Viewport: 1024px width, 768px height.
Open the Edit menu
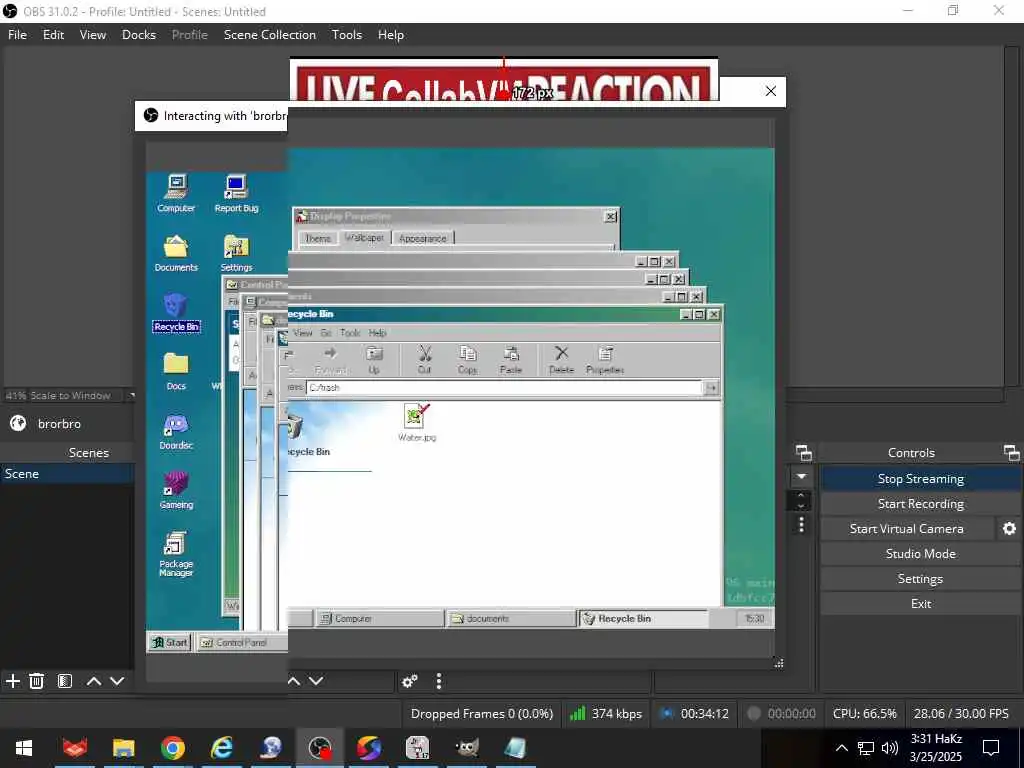54,35
